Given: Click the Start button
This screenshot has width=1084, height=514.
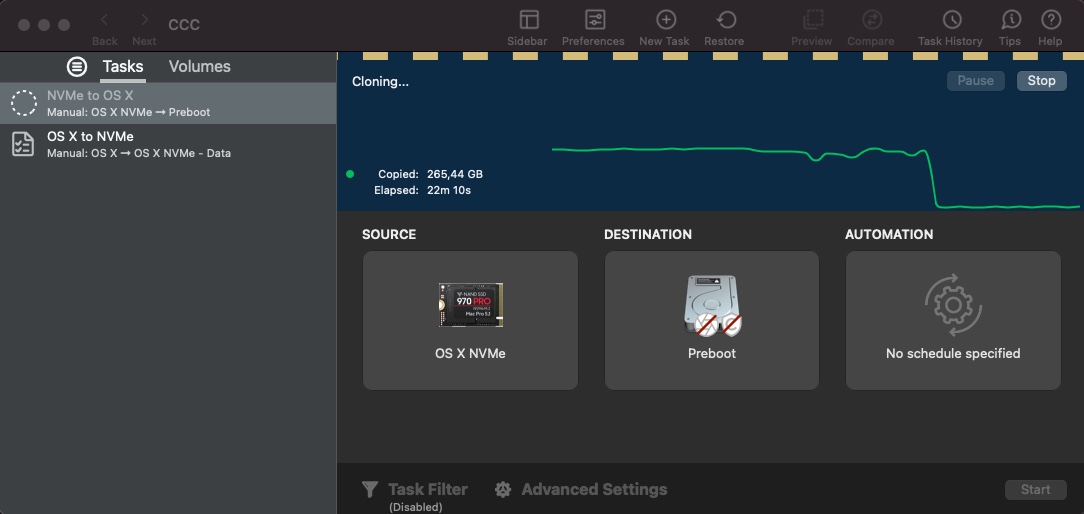Looking at the screenshot, I should click(x=1036, y=490).
